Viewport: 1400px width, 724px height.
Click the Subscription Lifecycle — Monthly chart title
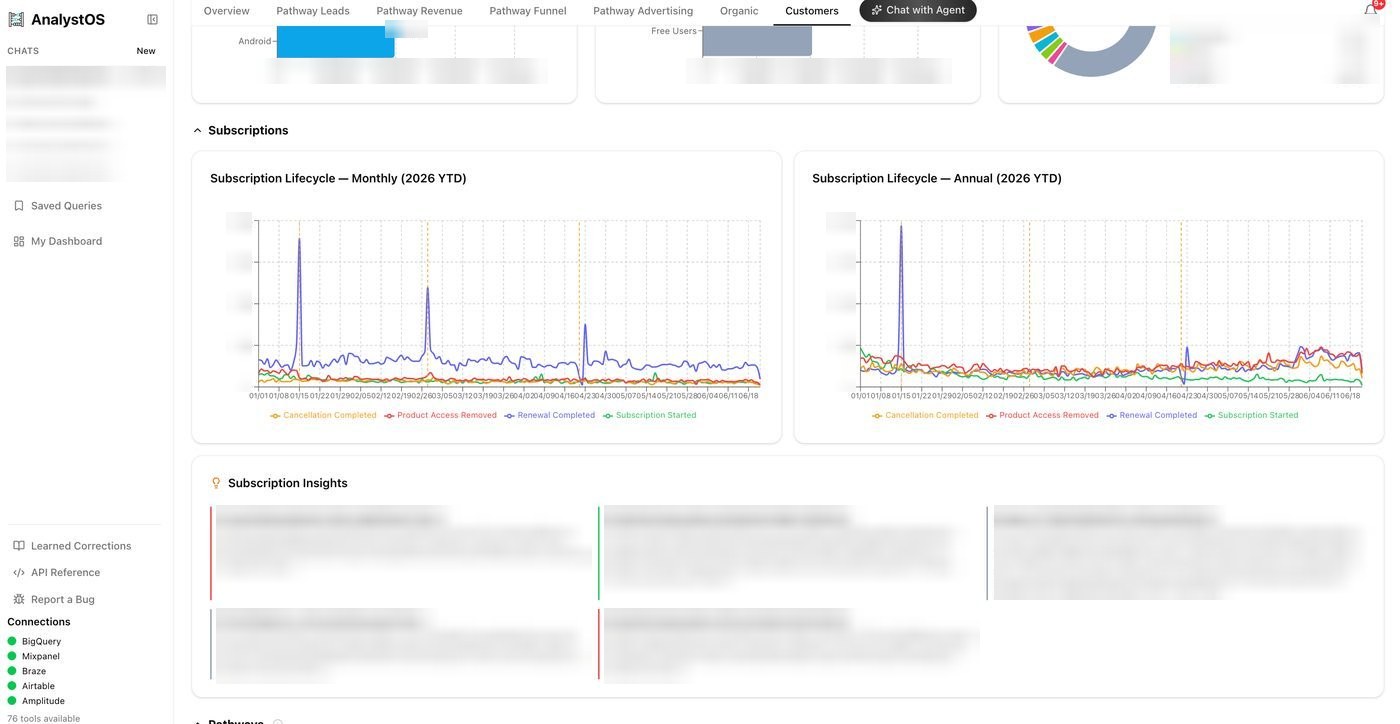tap(338, 178)
